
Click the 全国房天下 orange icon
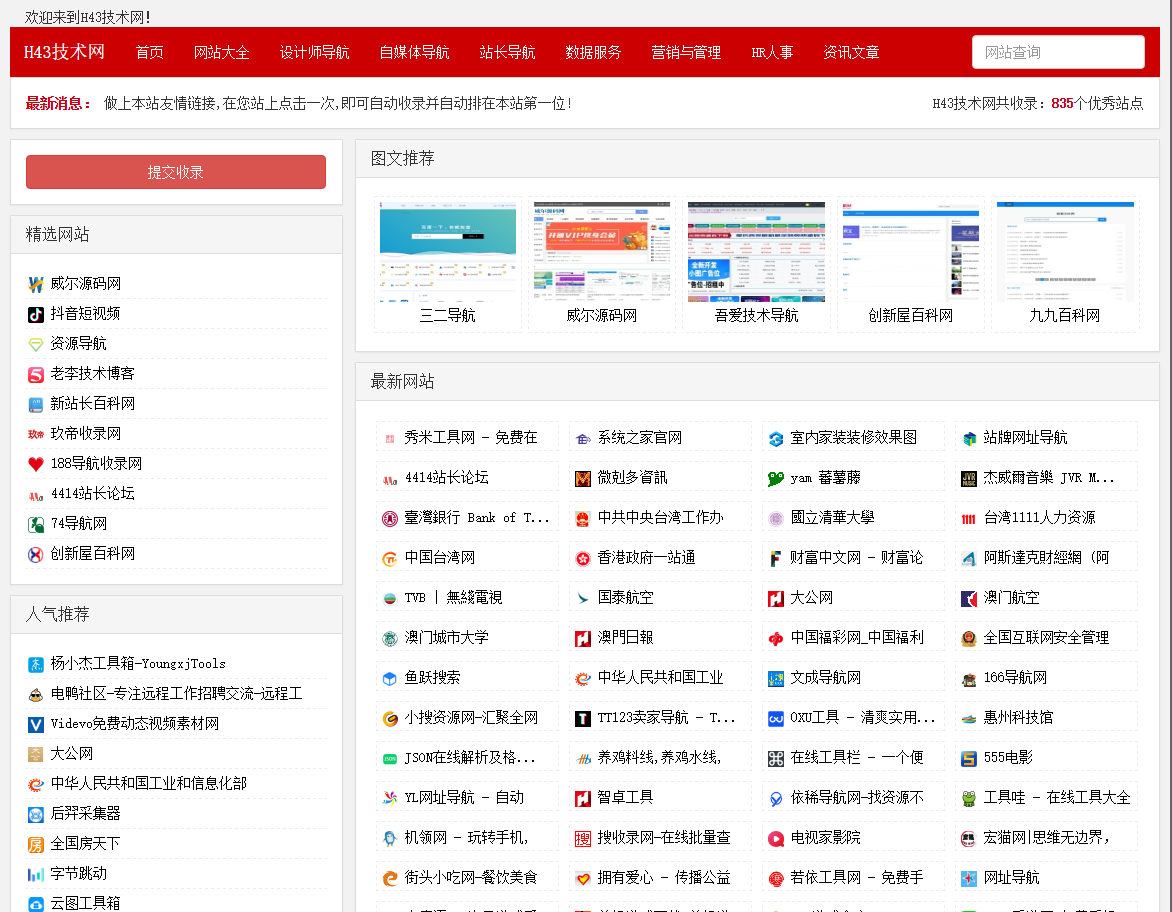coord(36,844)
